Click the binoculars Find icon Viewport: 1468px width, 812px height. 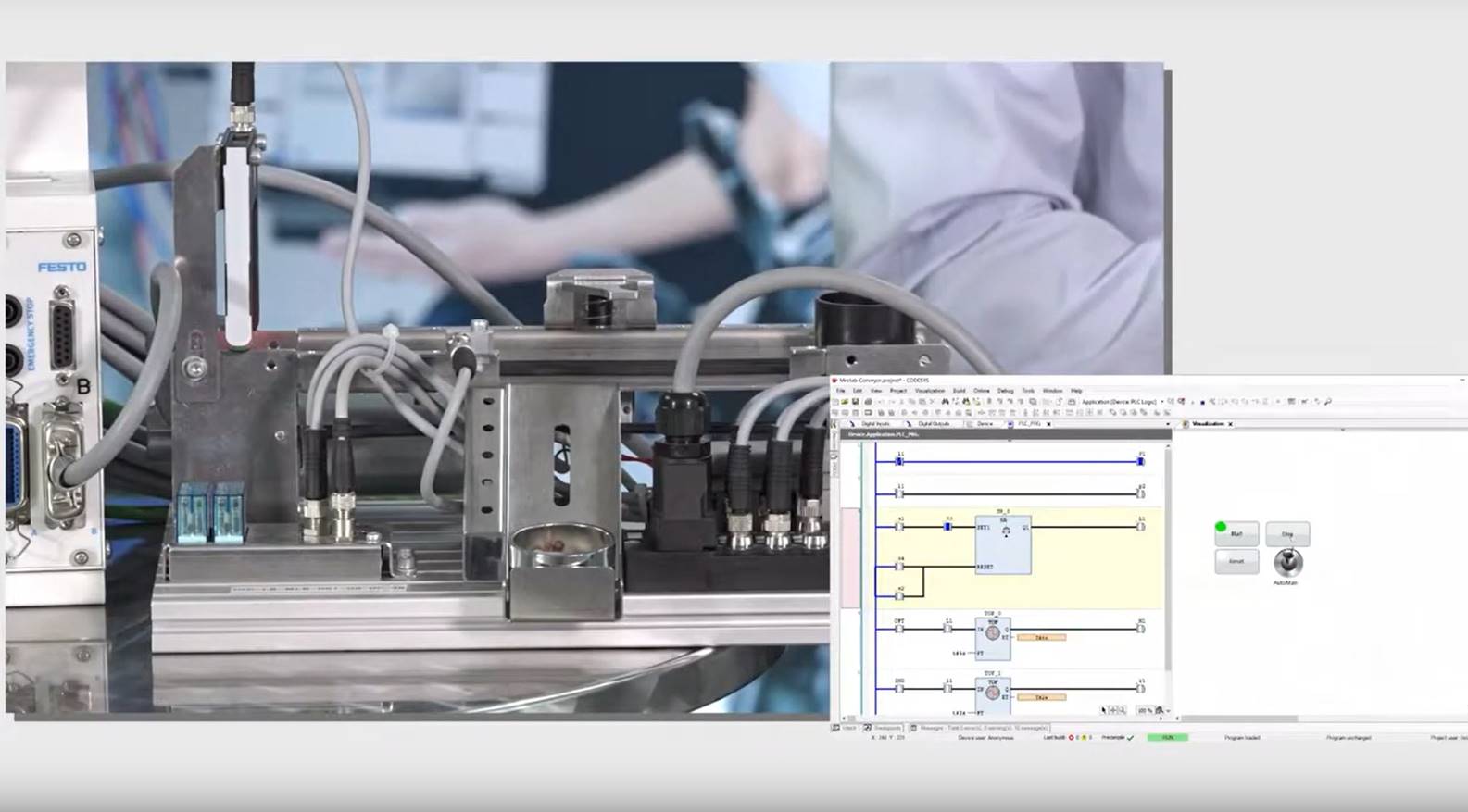pos(945,402)
